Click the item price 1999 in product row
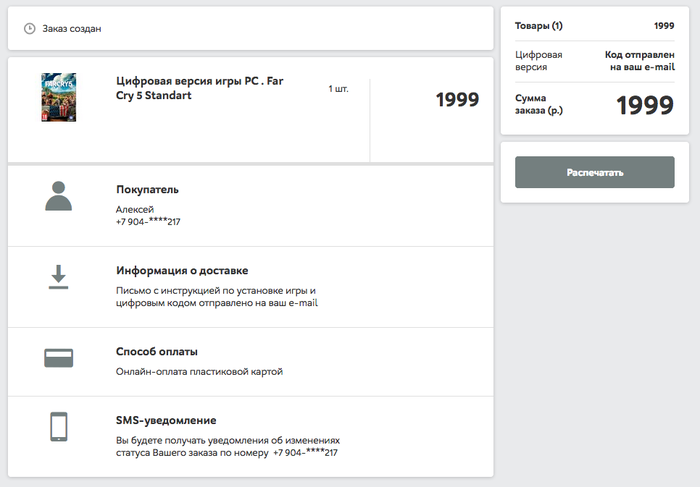Screen dimensions: 700x487 point(458,100)
